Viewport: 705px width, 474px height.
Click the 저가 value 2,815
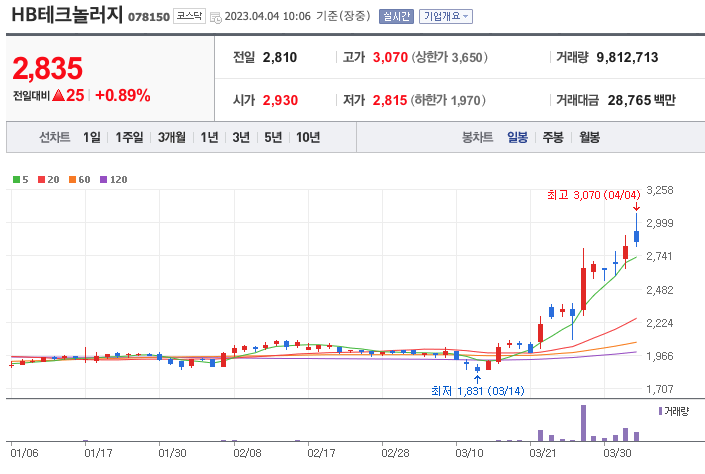pos(390,100)
